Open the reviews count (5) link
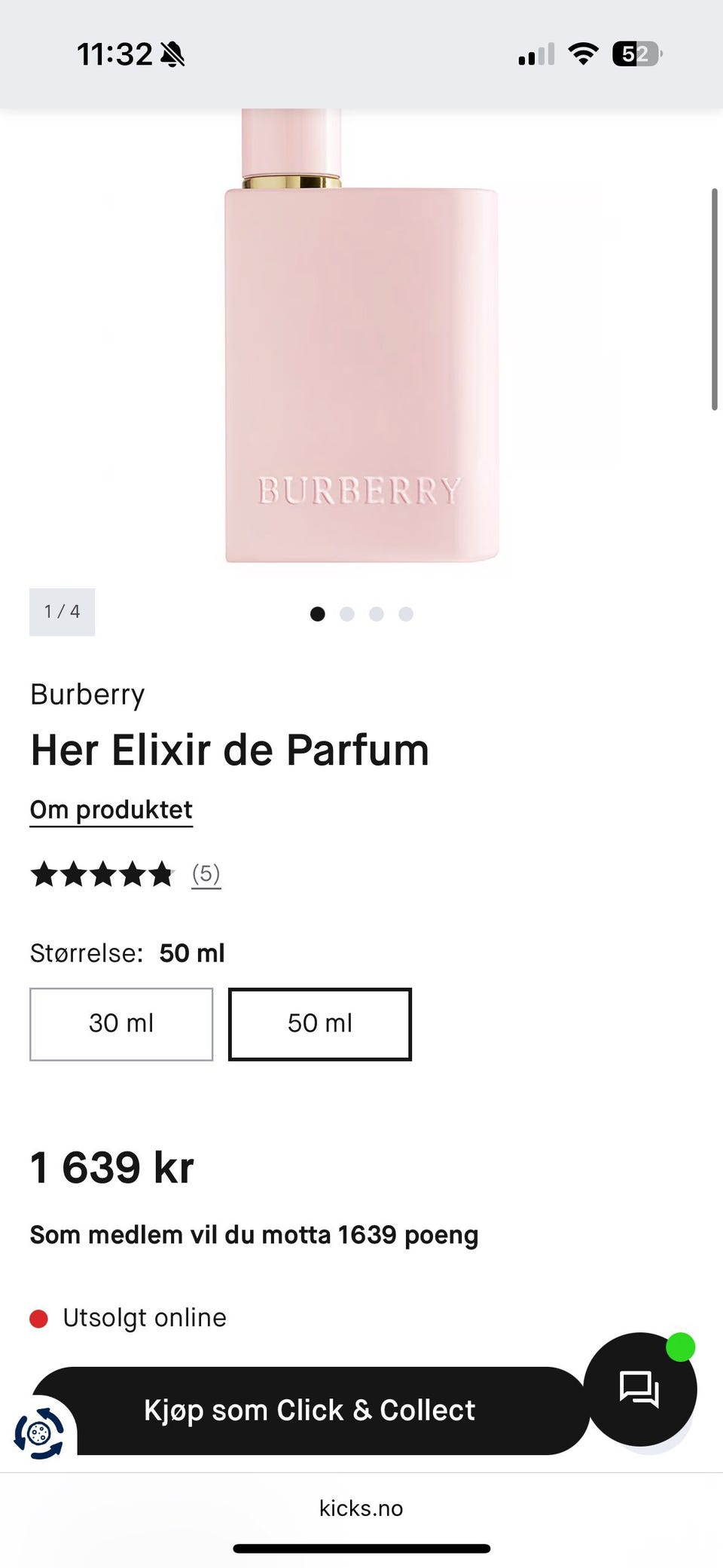This screenshot has height=1568, width=723. [206, 874]
